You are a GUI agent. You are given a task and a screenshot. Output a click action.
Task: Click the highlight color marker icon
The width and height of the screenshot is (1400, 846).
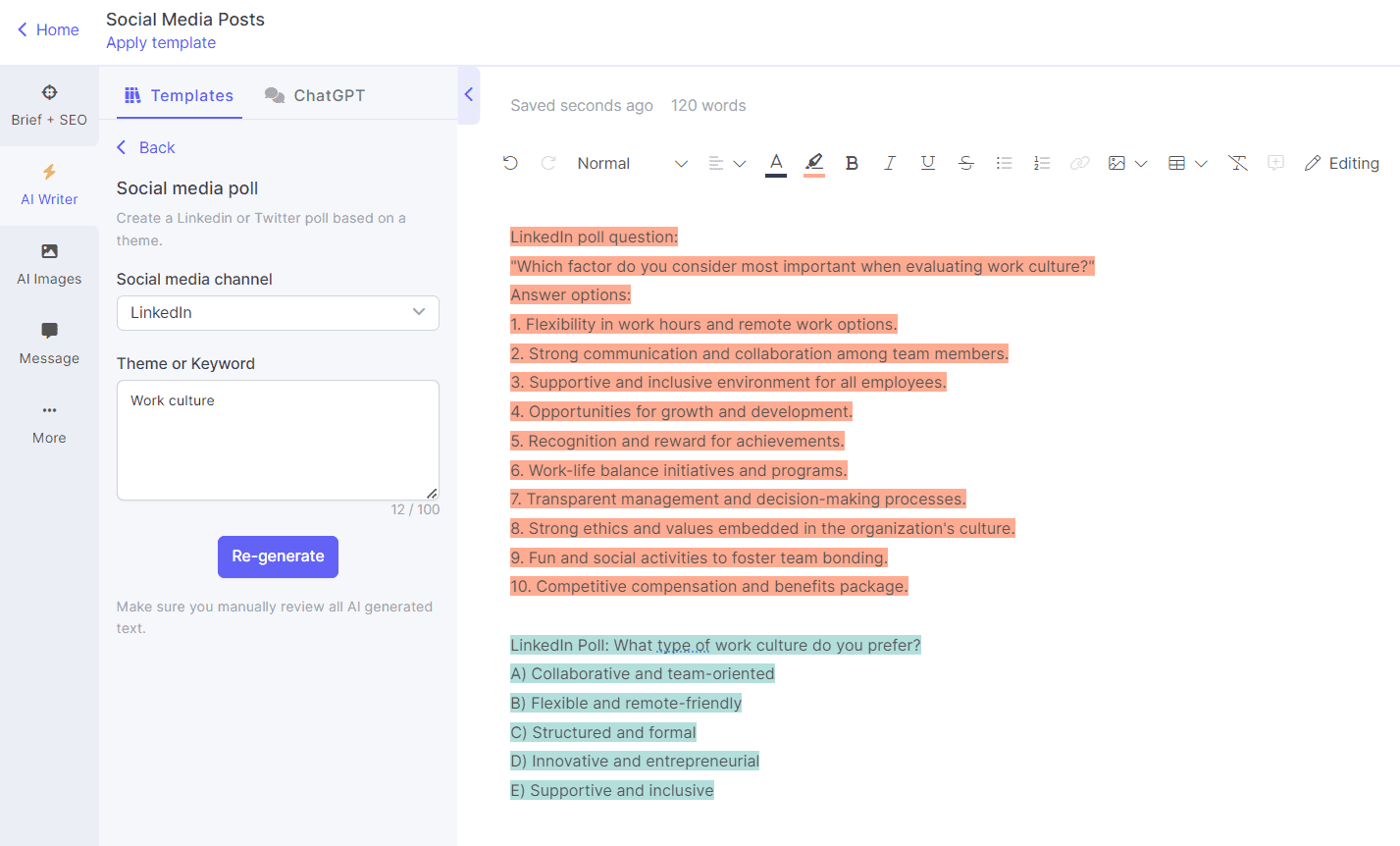(x=814, y=164)
